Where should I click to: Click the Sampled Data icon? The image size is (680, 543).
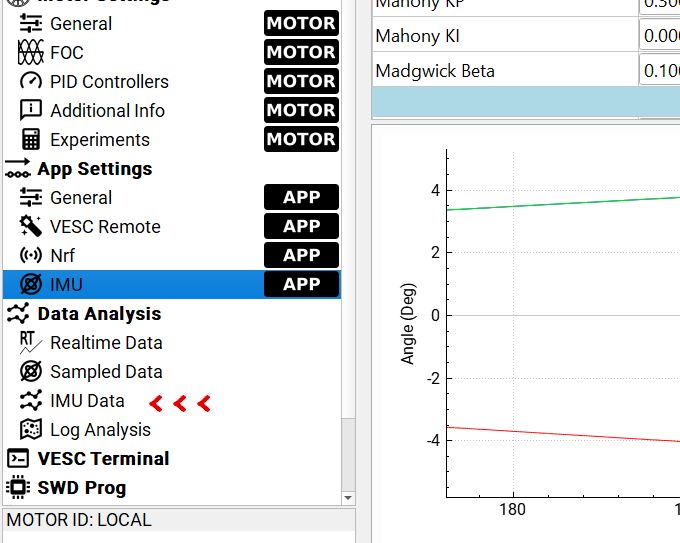coord(31,372)
